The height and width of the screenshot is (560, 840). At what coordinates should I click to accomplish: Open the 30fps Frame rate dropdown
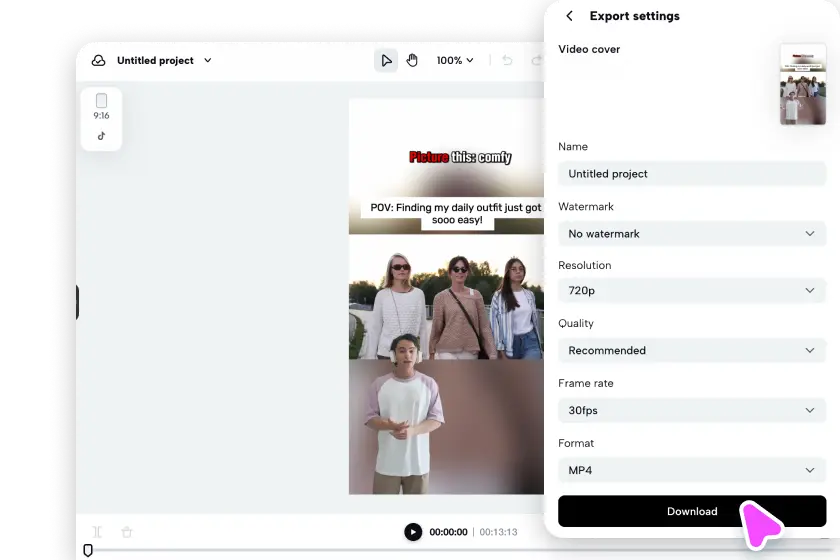[x=691, y=410]
